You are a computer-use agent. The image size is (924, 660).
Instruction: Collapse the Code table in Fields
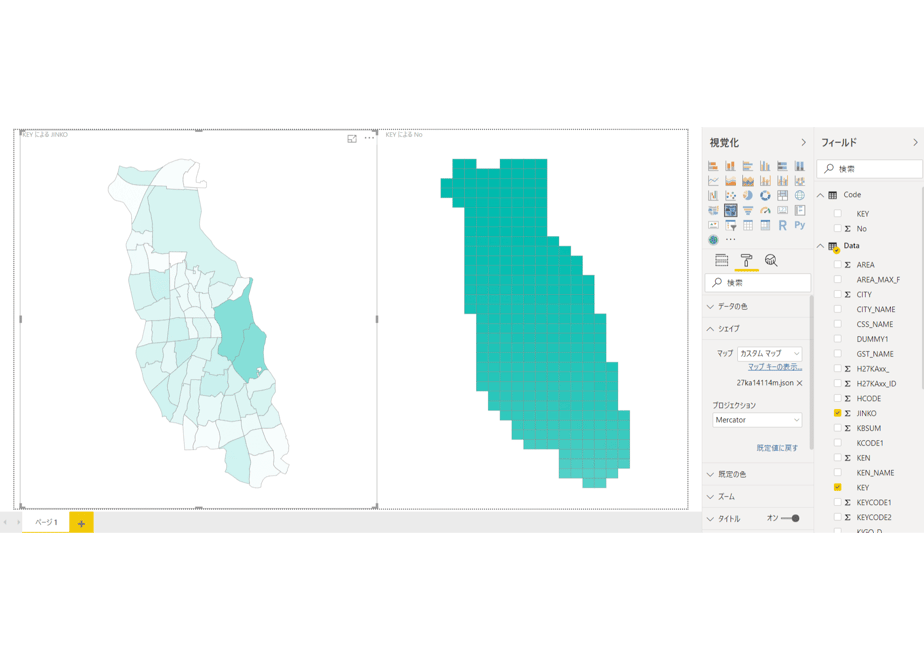point(820,195)
